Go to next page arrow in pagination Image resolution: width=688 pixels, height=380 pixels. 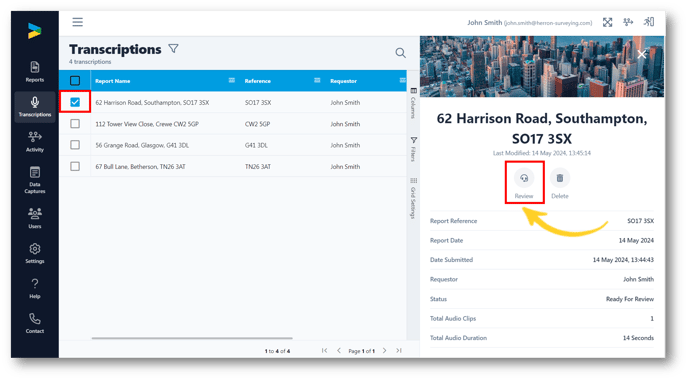coord(384,351)
